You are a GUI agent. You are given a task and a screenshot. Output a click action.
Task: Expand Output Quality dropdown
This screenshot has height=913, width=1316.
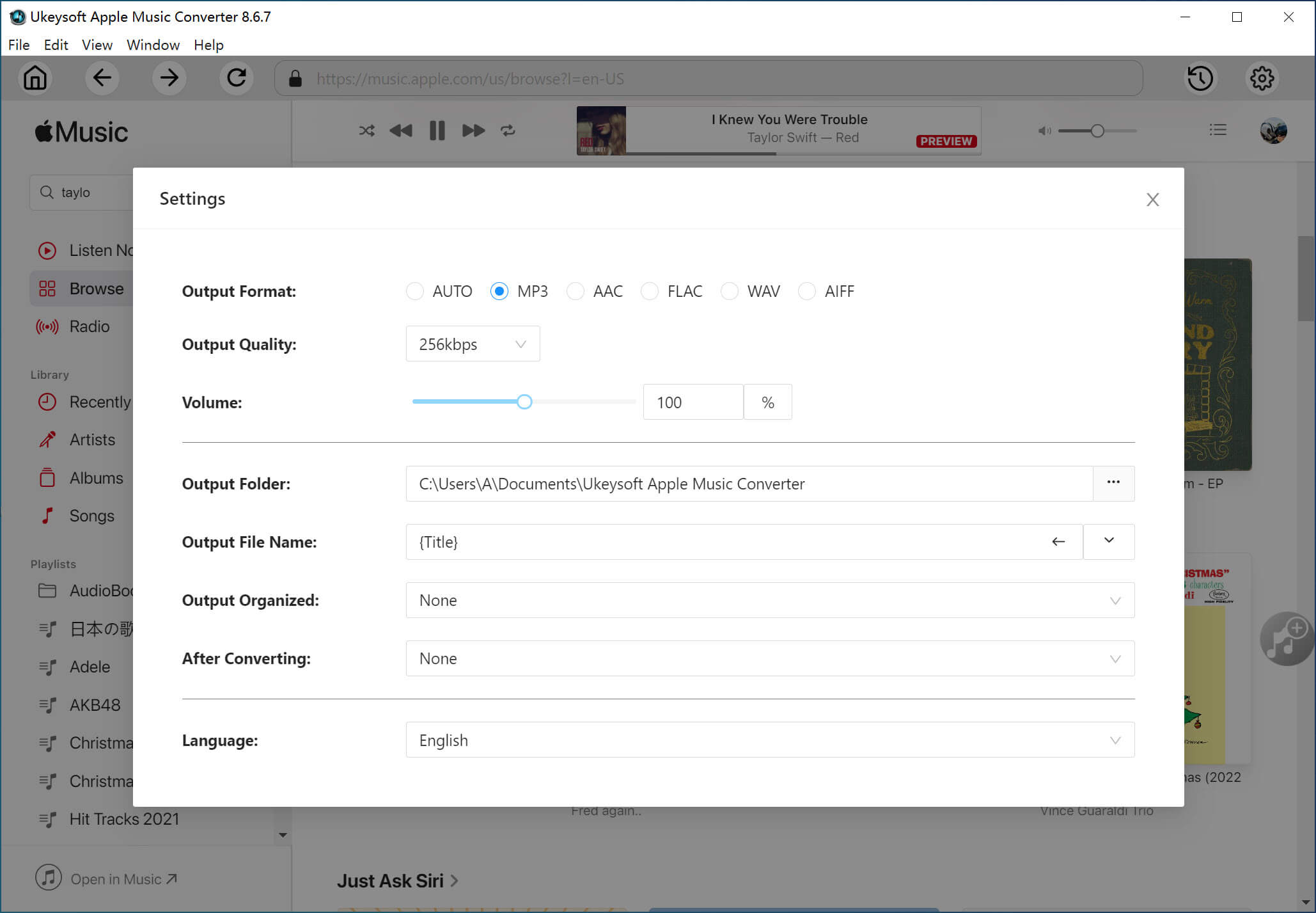(474, 345)
